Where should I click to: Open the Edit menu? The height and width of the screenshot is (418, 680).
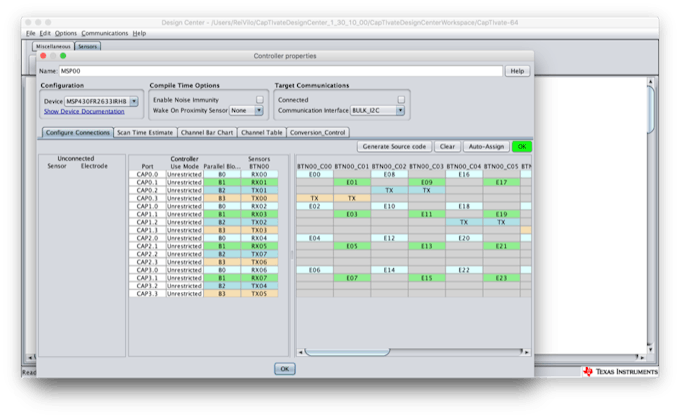point(45,33)
